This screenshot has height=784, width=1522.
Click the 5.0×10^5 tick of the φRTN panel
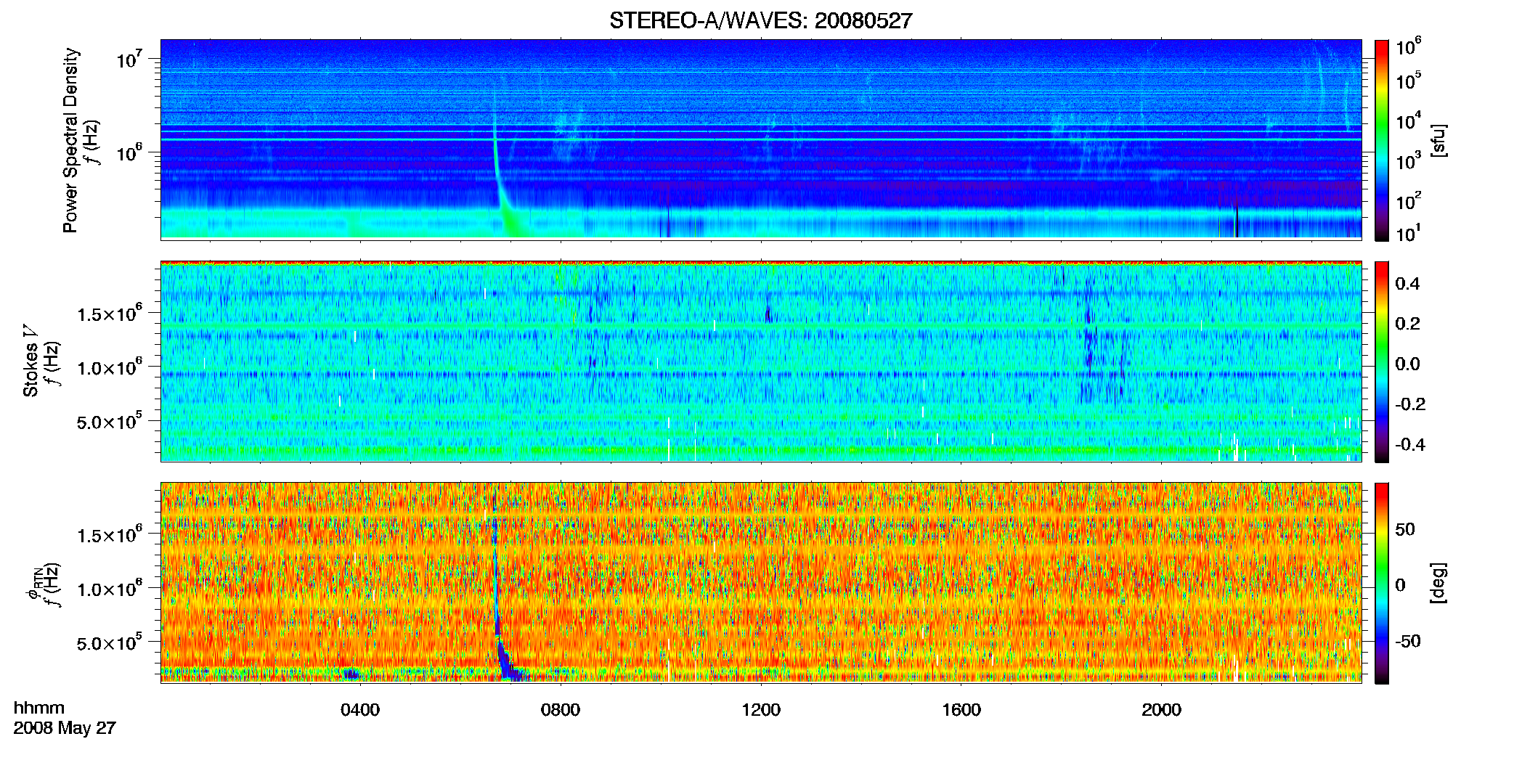(x=110, y=642)
